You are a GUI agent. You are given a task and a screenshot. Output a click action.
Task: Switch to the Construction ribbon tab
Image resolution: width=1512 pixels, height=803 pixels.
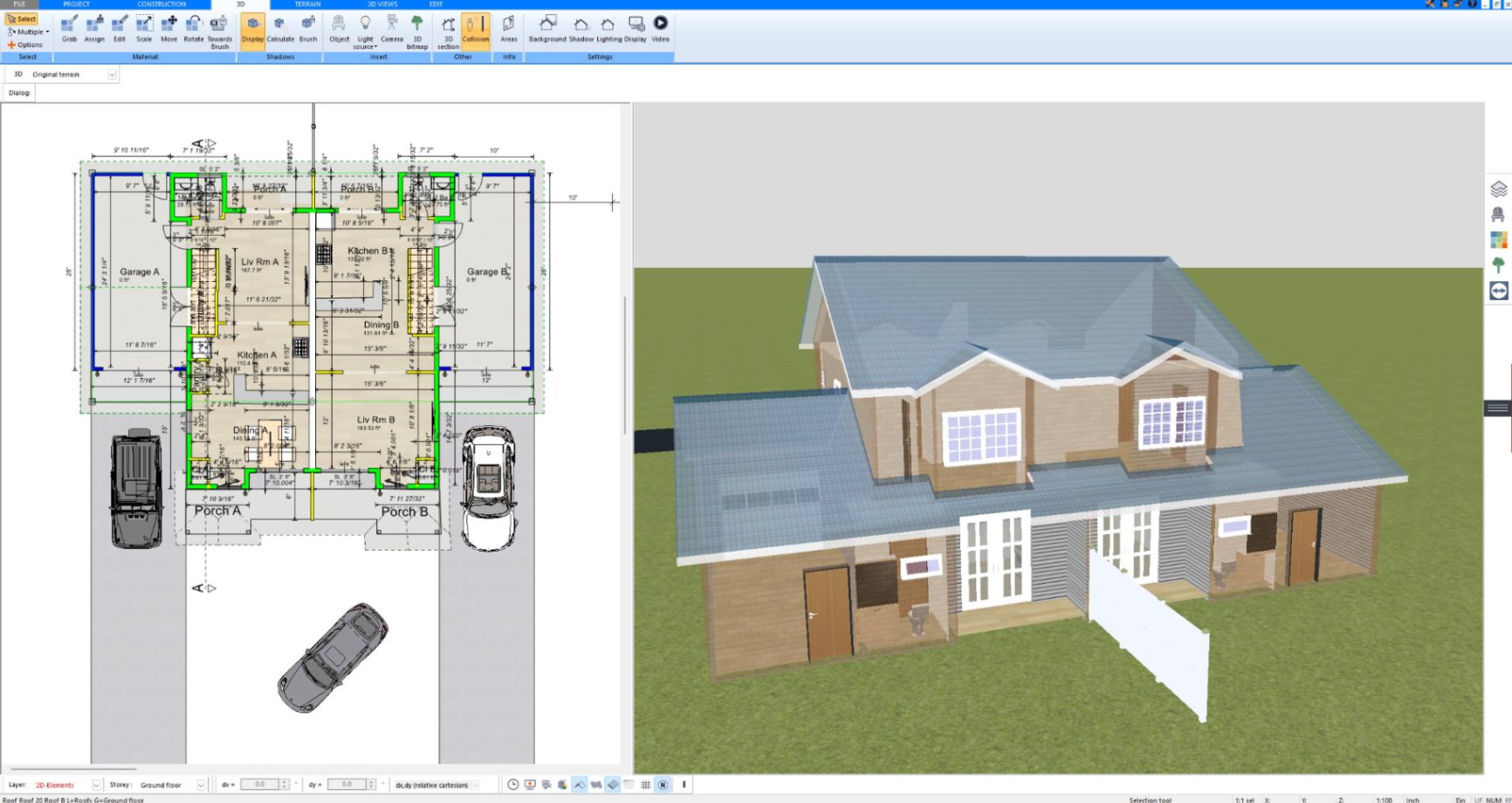point(162,4)
